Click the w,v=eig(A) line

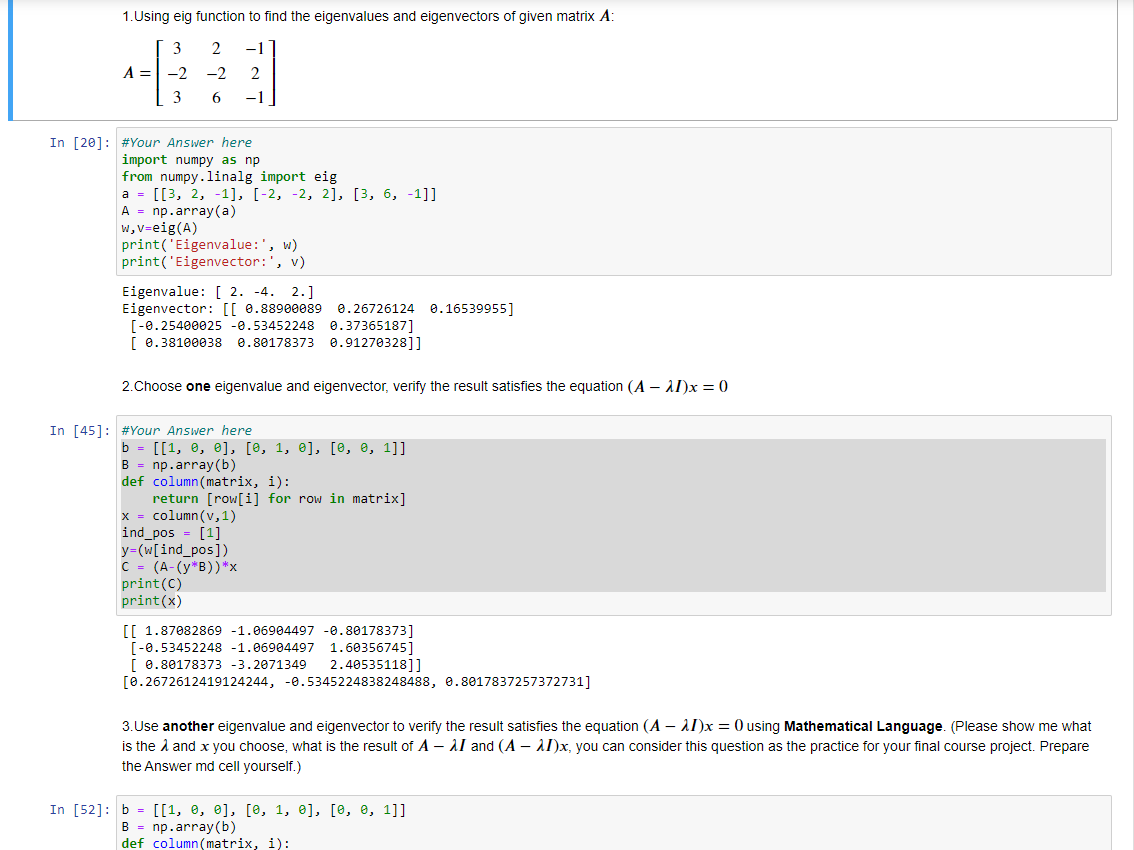(158, 227)
